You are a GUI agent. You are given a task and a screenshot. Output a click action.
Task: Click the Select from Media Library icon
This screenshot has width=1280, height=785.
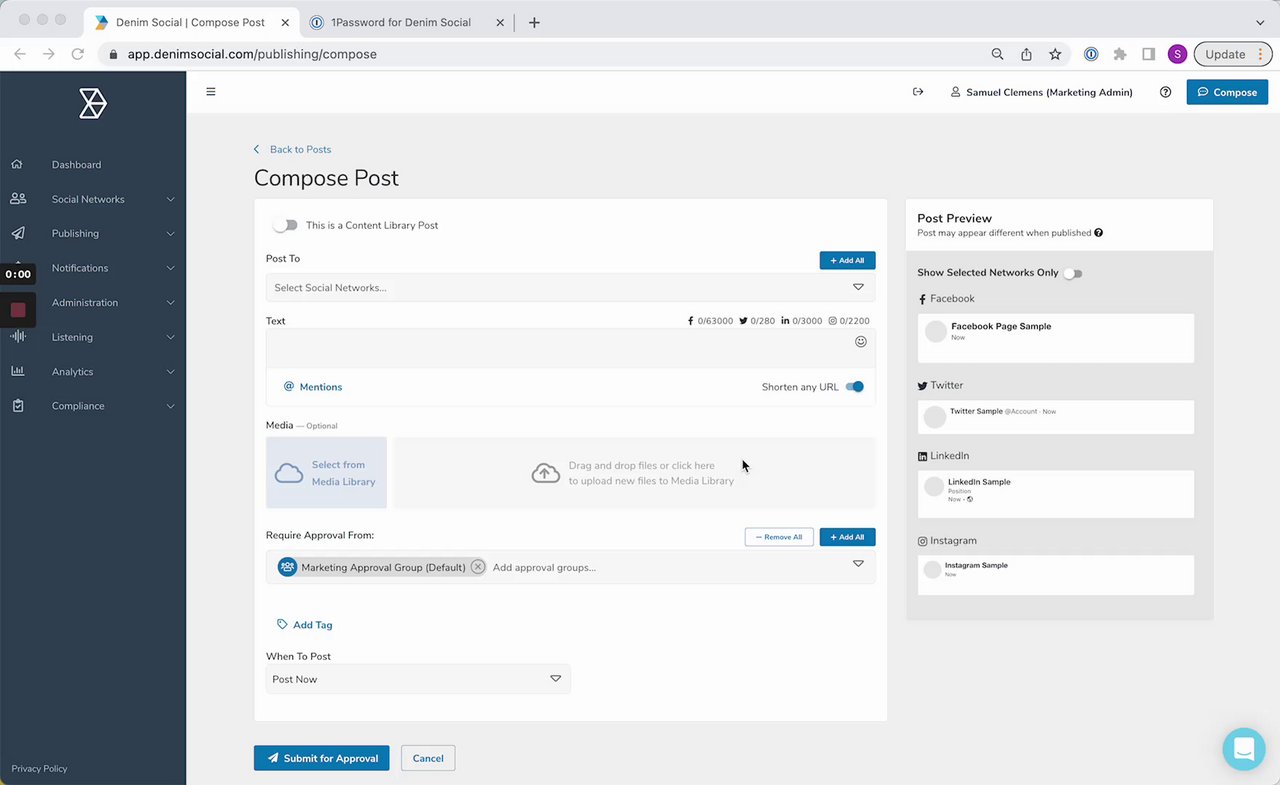(x=289, y=473)
